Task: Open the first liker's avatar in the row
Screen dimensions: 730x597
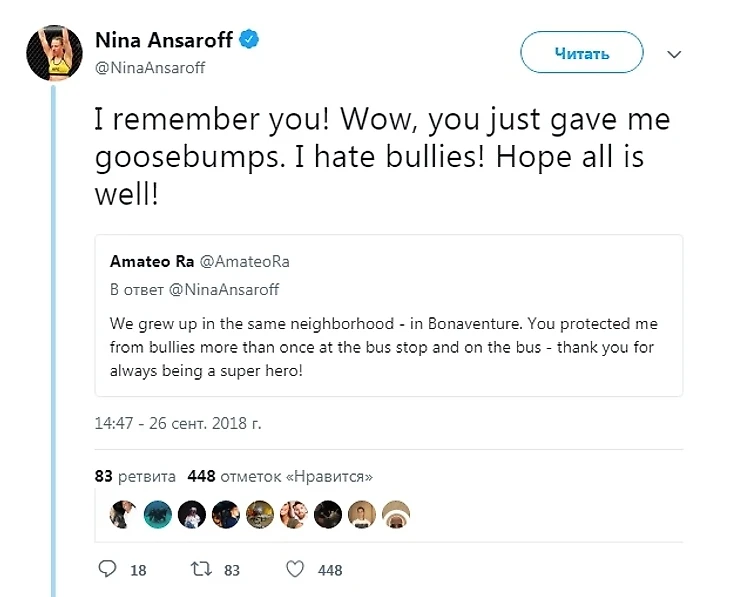Action: tap(124, 514)
